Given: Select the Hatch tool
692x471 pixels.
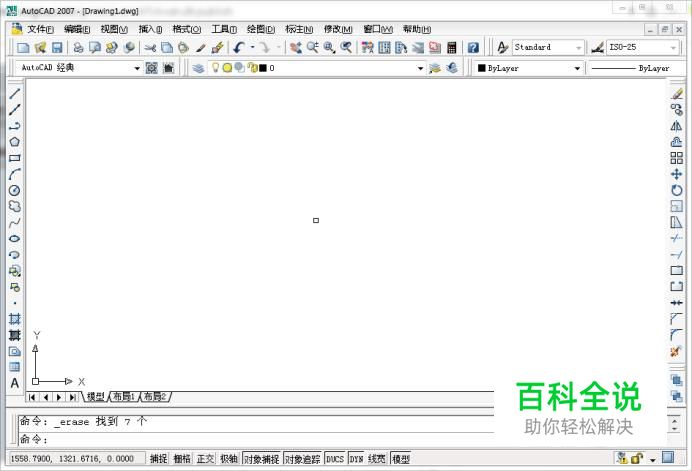Looking at the screenshot, I should [15, 319].
